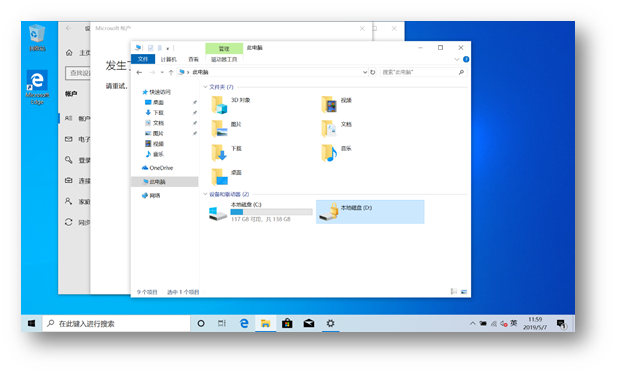Screen dimensions: 617x374
Task: Open Settings gear icon on the taskbar
Action: (x=331, y=324)
